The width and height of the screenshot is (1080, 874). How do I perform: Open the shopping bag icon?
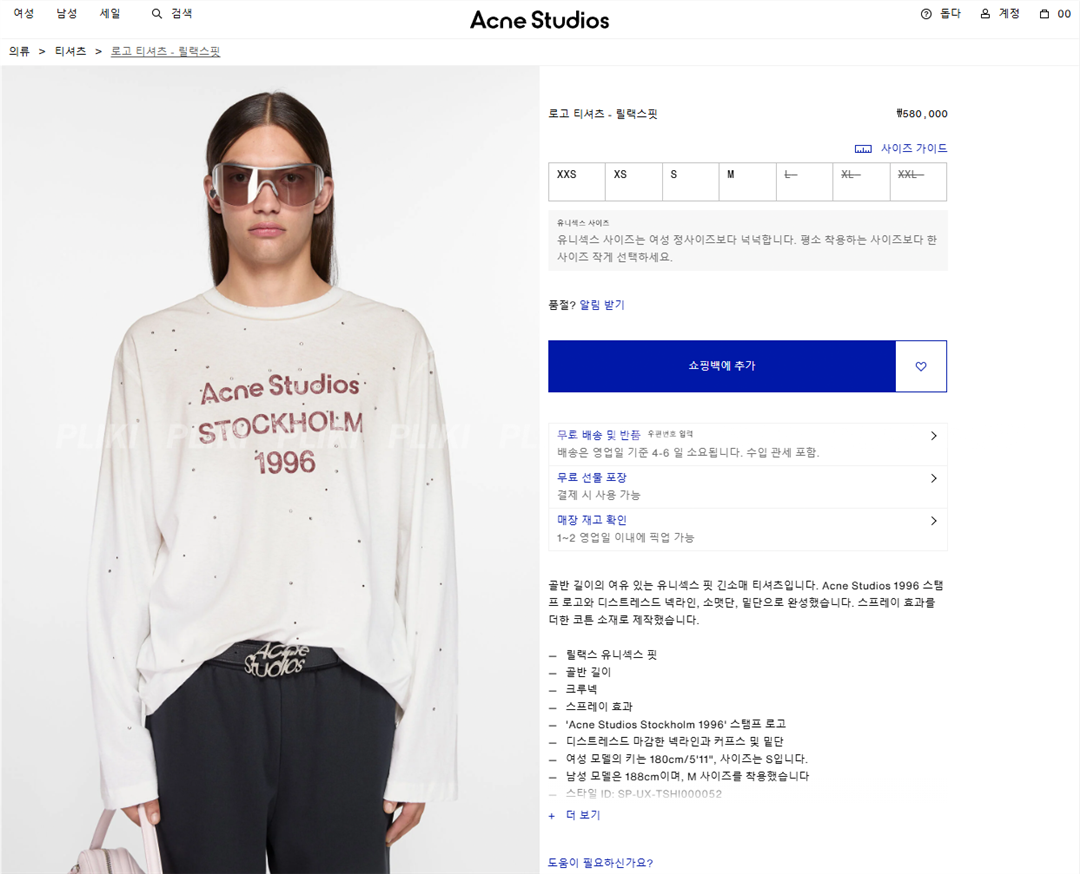point(1044,14)
